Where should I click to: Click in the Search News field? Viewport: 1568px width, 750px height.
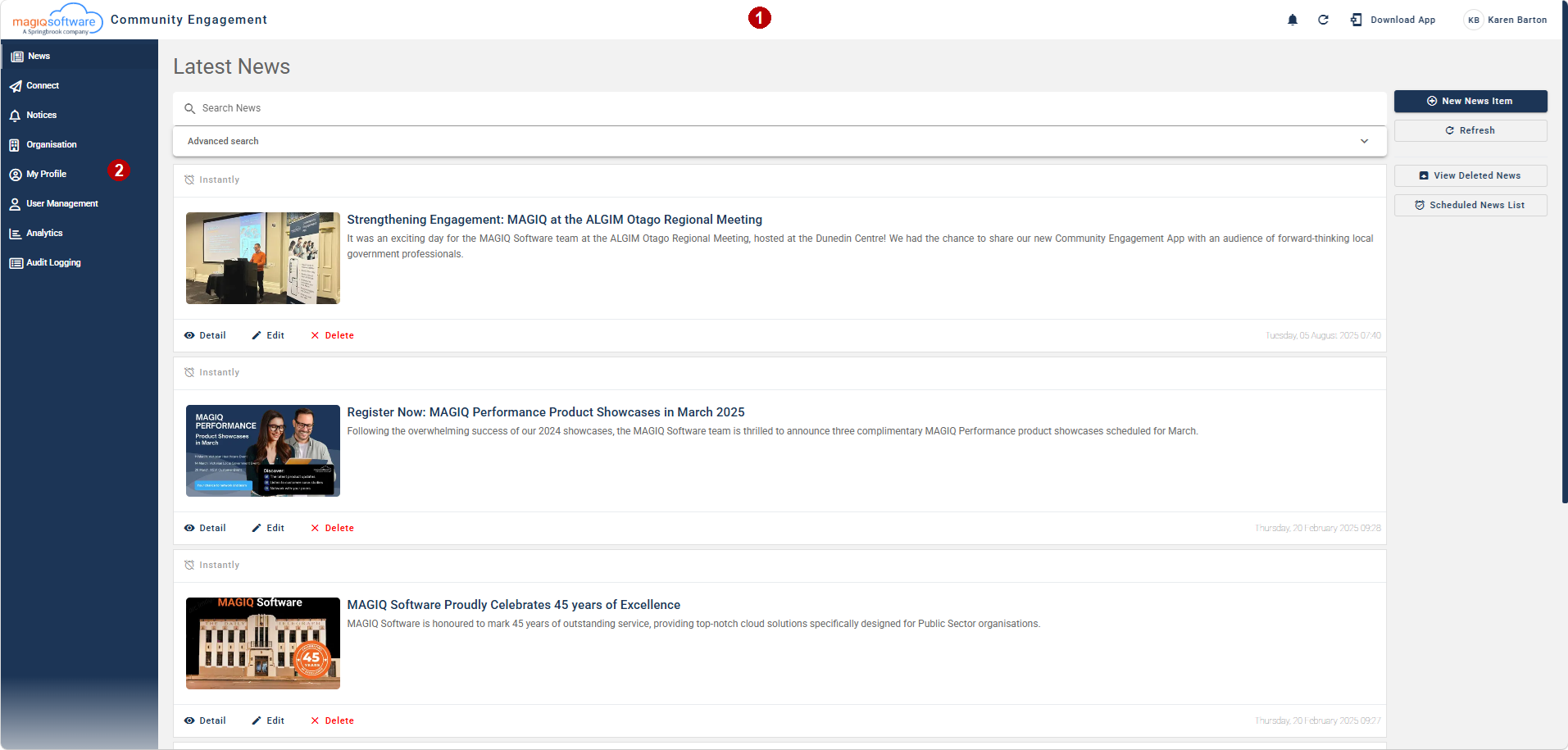[x=779, y=108]
